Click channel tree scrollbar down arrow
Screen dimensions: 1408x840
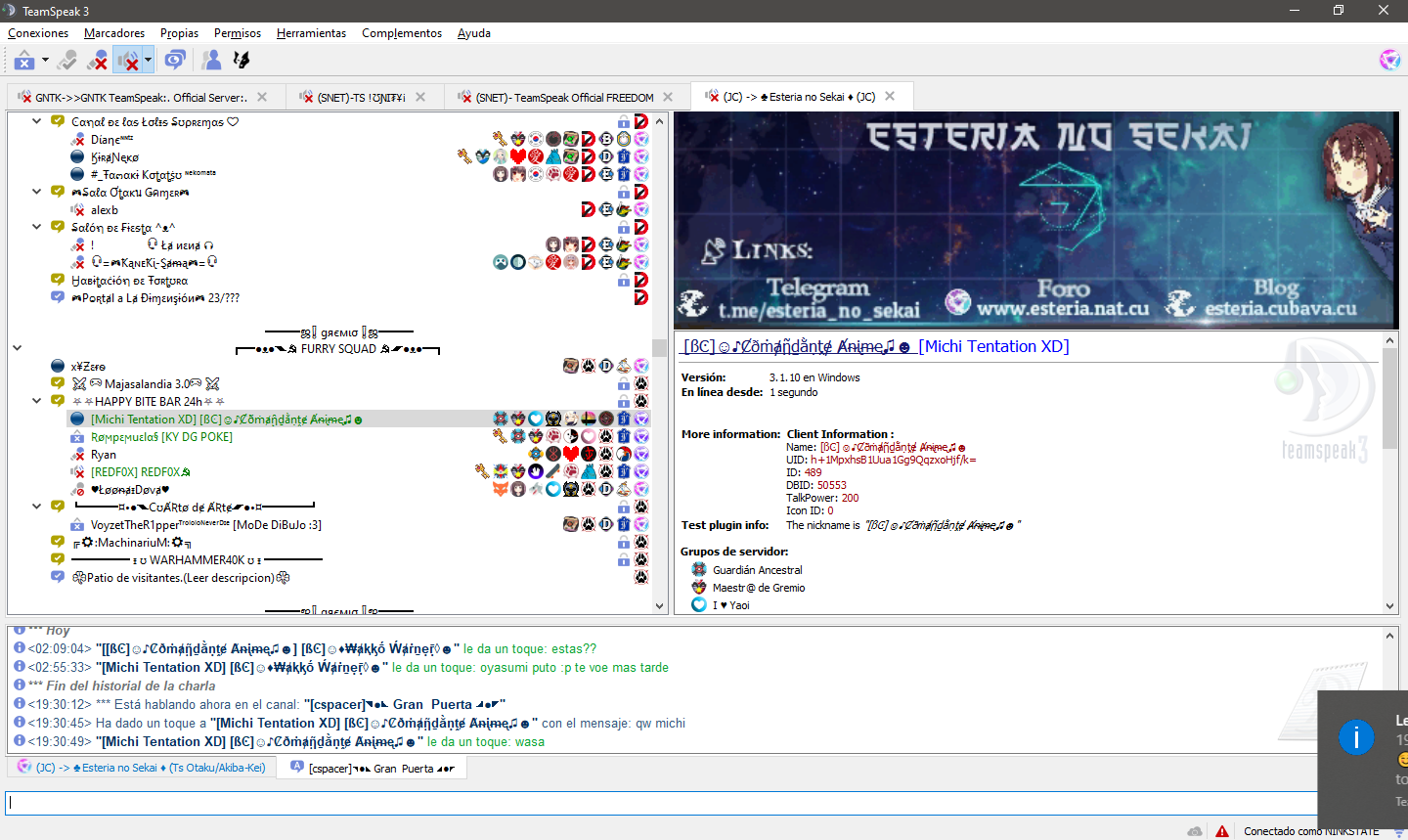(660, 606)
